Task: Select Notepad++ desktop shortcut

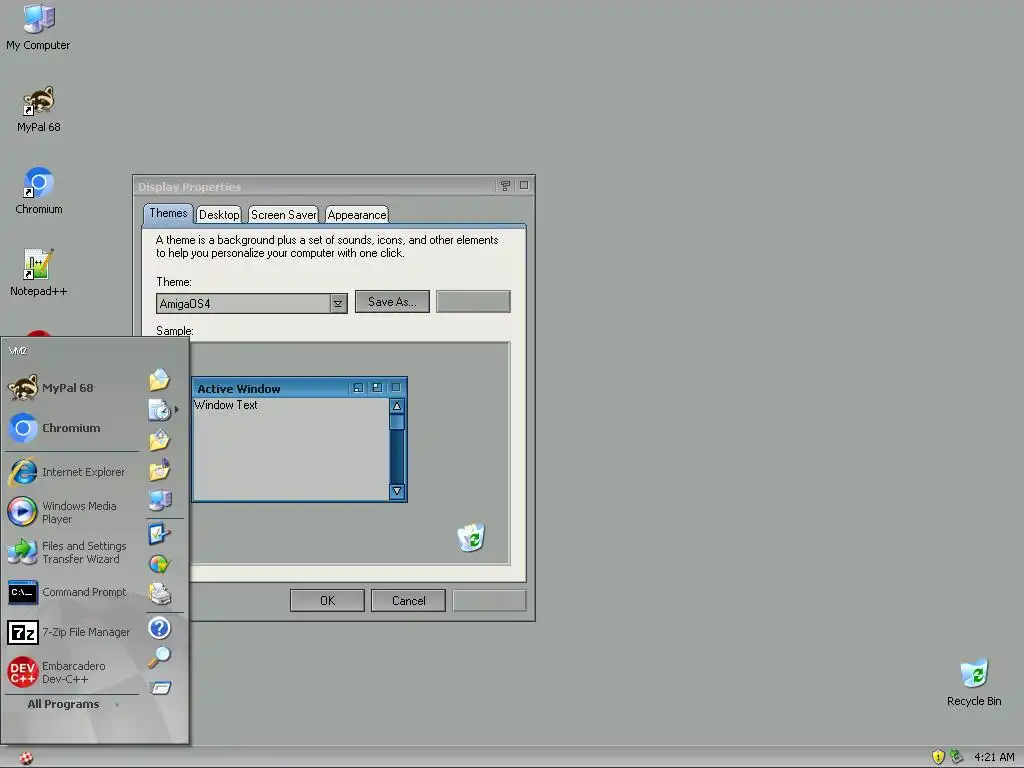Action: 39,273
